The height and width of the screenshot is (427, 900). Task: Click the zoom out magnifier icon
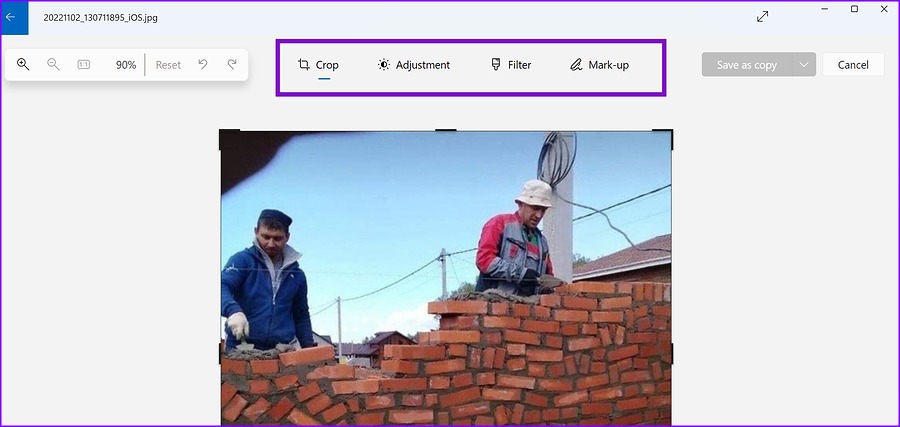click(x=53, y=64)
